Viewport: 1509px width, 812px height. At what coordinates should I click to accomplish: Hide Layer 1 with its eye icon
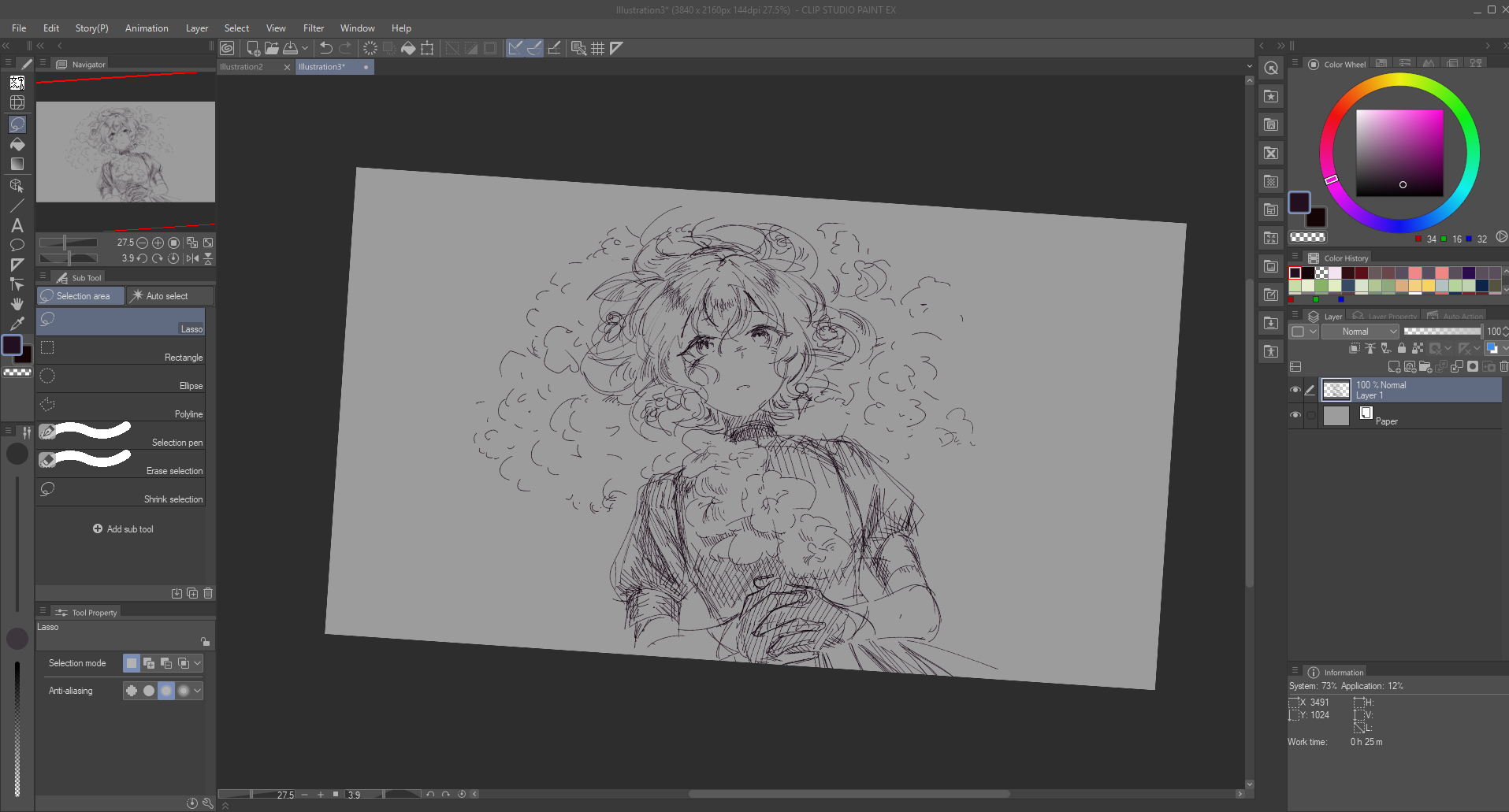point(1295,390)
